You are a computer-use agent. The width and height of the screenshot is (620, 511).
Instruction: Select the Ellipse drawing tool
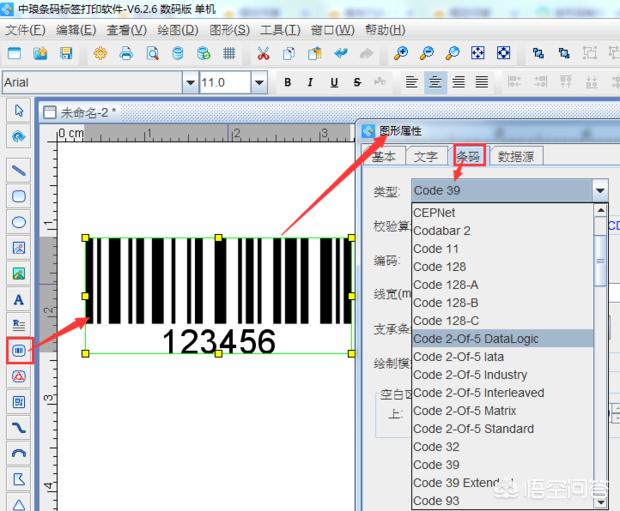(x=19, y=222)
